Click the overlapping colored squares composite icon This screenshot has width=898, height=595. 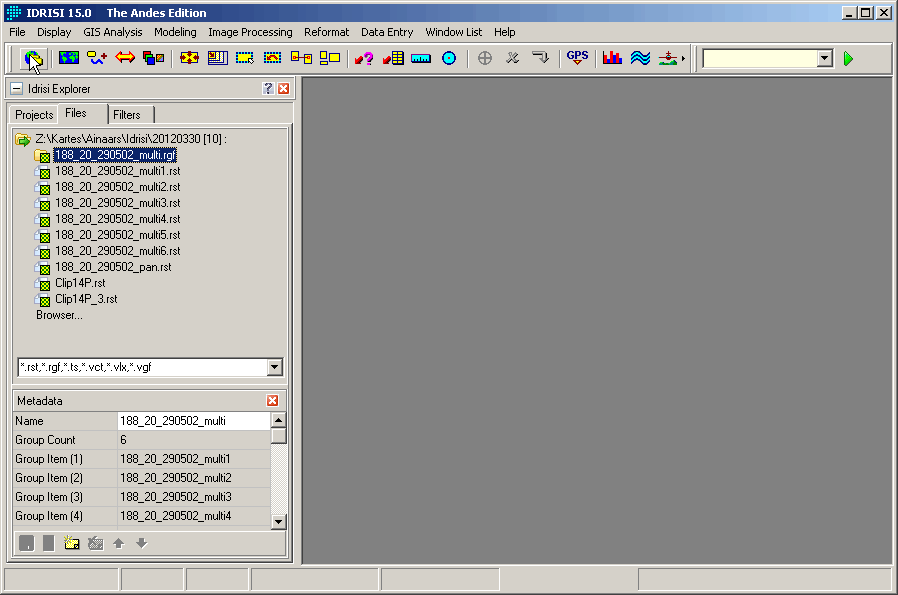pyautogui.click(x=153, y=58)
